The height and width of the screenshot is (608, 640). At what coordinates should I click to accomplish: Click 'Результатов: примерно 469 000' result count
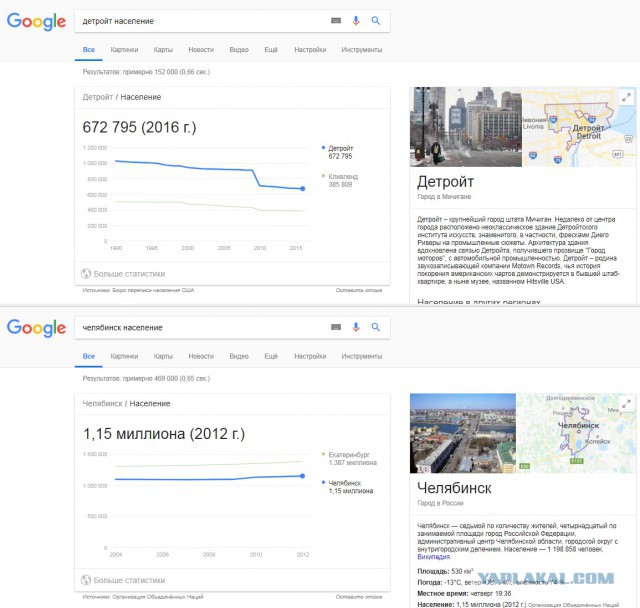click(146, 378)
